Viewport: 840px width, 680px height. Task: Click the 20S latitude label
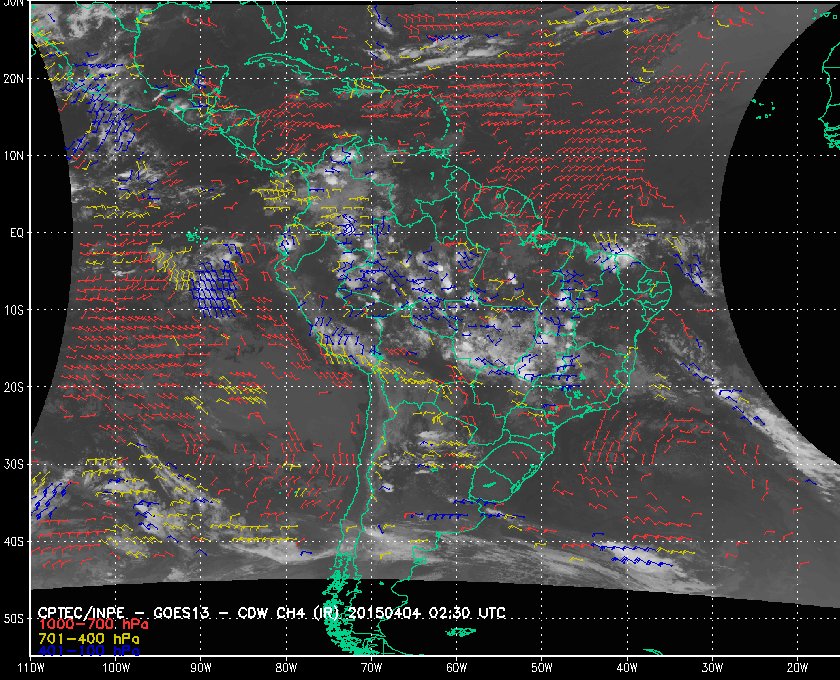point(14,387)
